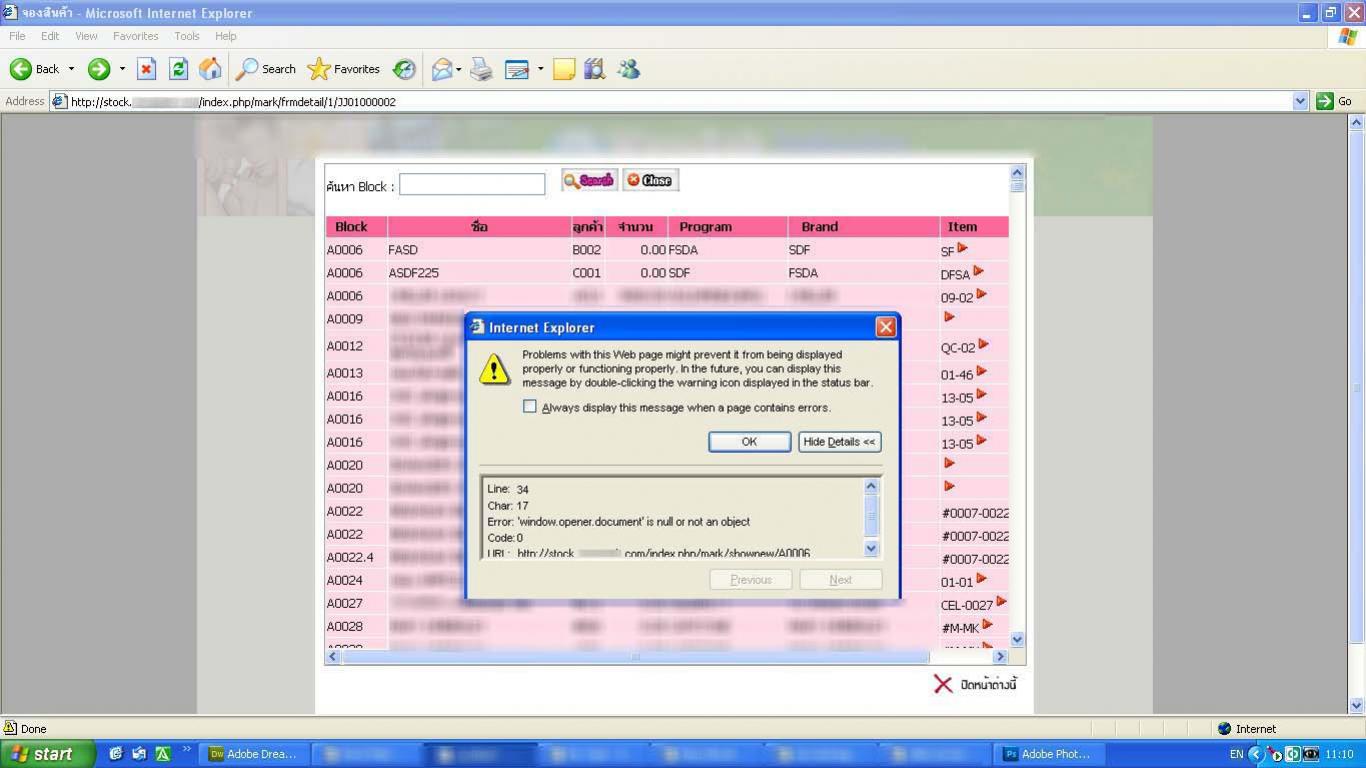1366x768 pixels.
Task: Click the browser page vertical scrollbar
Action: (1357, 387)
